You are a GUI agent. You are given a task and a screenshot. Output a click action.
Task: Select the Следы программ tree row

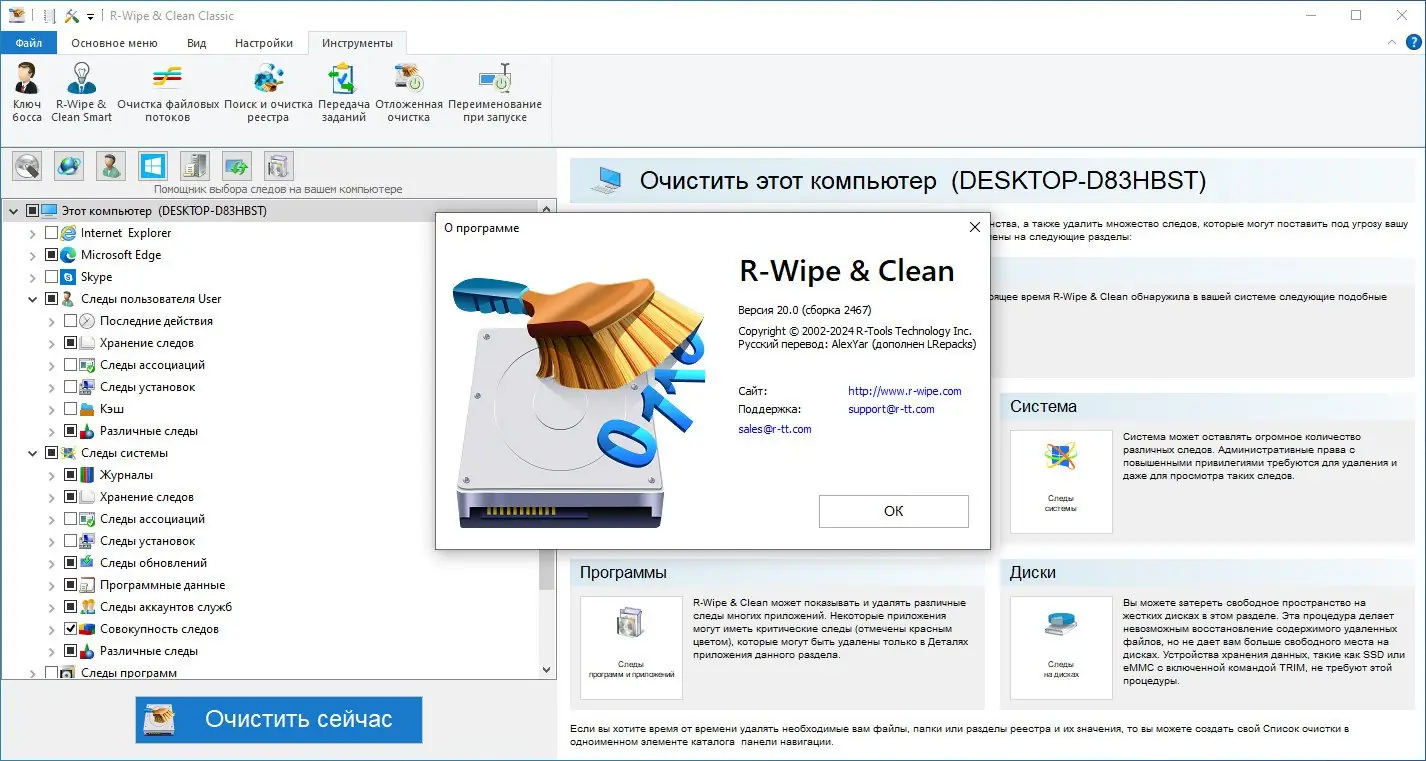(129, 673)
